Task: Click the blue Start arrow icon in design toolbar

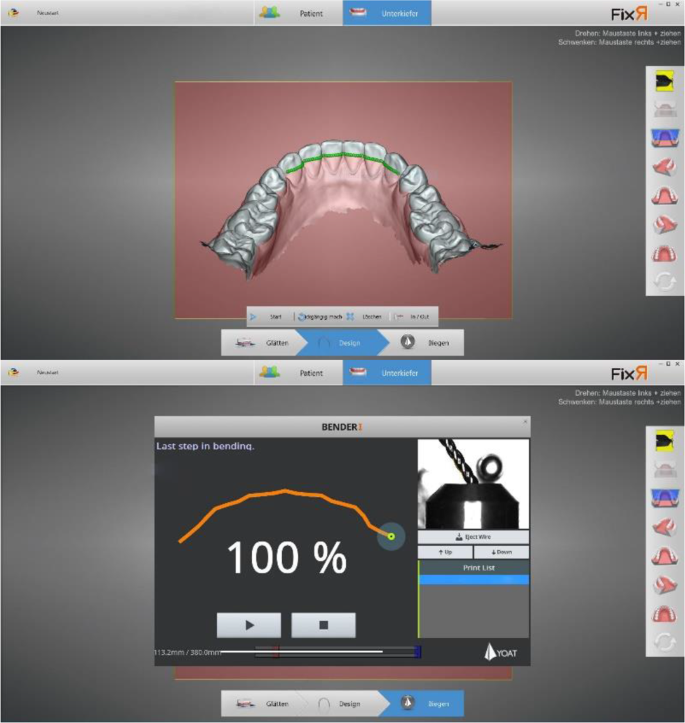Action: coord(253,317)
